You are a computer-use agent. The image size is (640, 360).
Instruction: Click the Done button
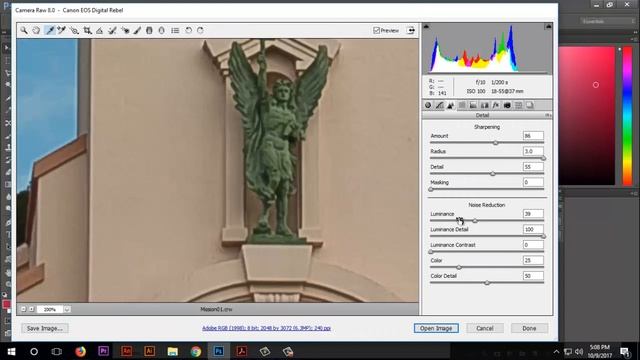pos(529,328)
